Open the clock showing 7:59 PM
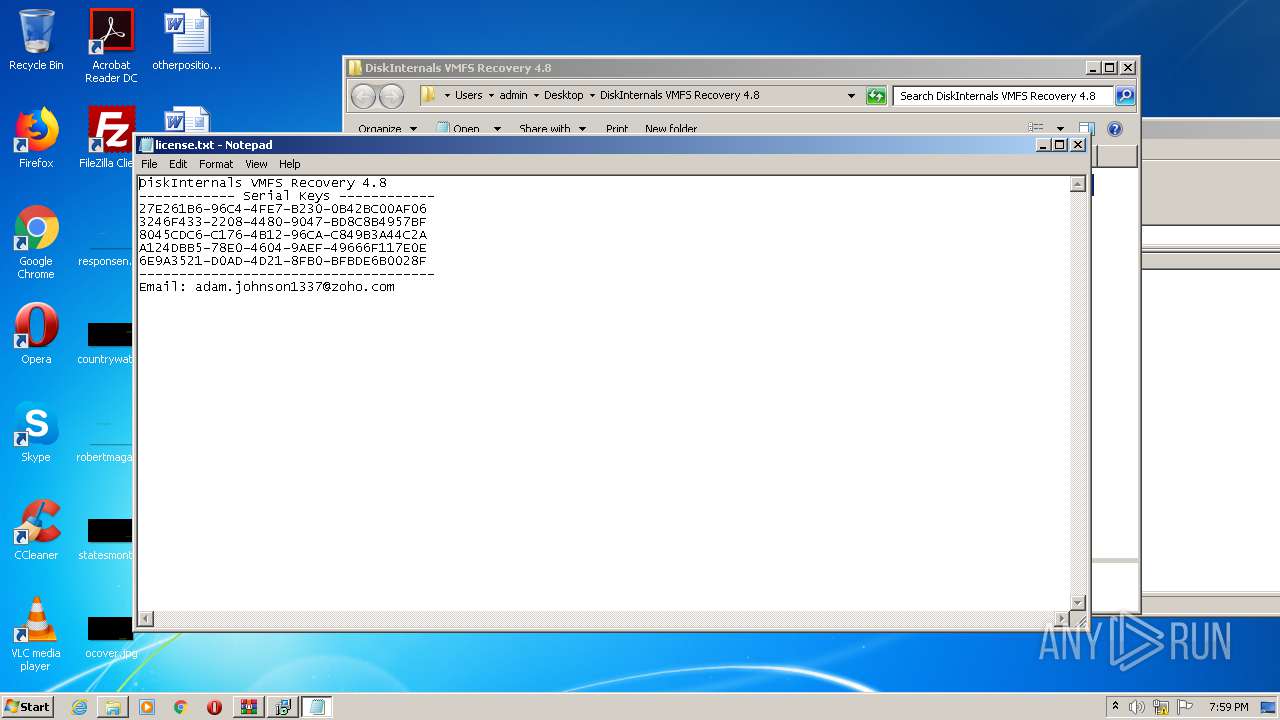Screen dimensions: 1280x720 point(1228,707)
